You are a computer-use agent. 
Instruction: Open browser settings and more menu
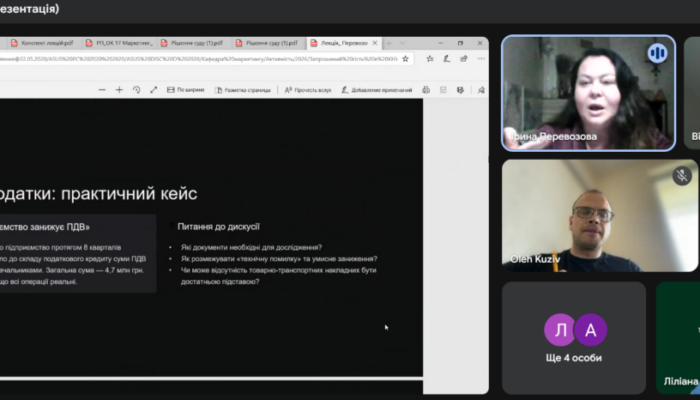(x=481, y=58)
